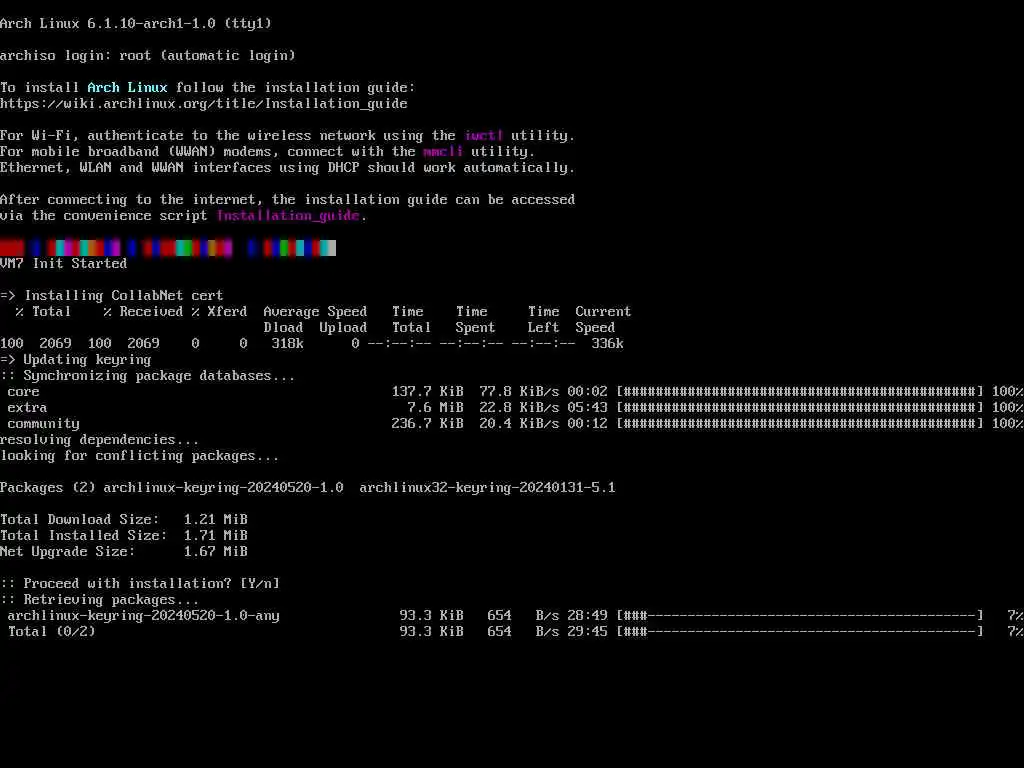This screenshot has height=768, width=1024.
Task: Click the 'VM7 Init Started' line
Action: [63, 263]
